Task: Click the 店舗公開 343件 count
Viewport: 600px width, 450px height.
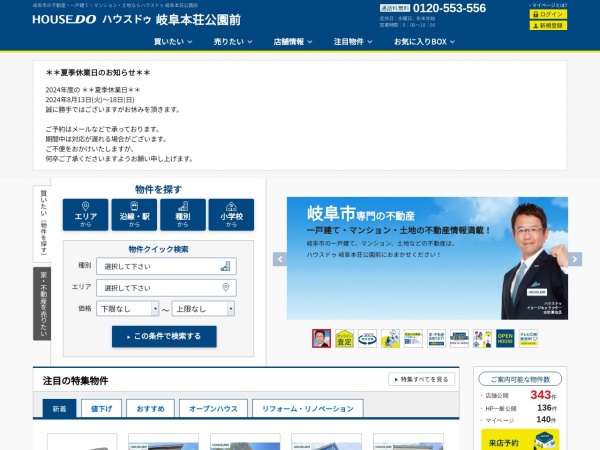Action: pyautogui.click(x=518, y=395)
